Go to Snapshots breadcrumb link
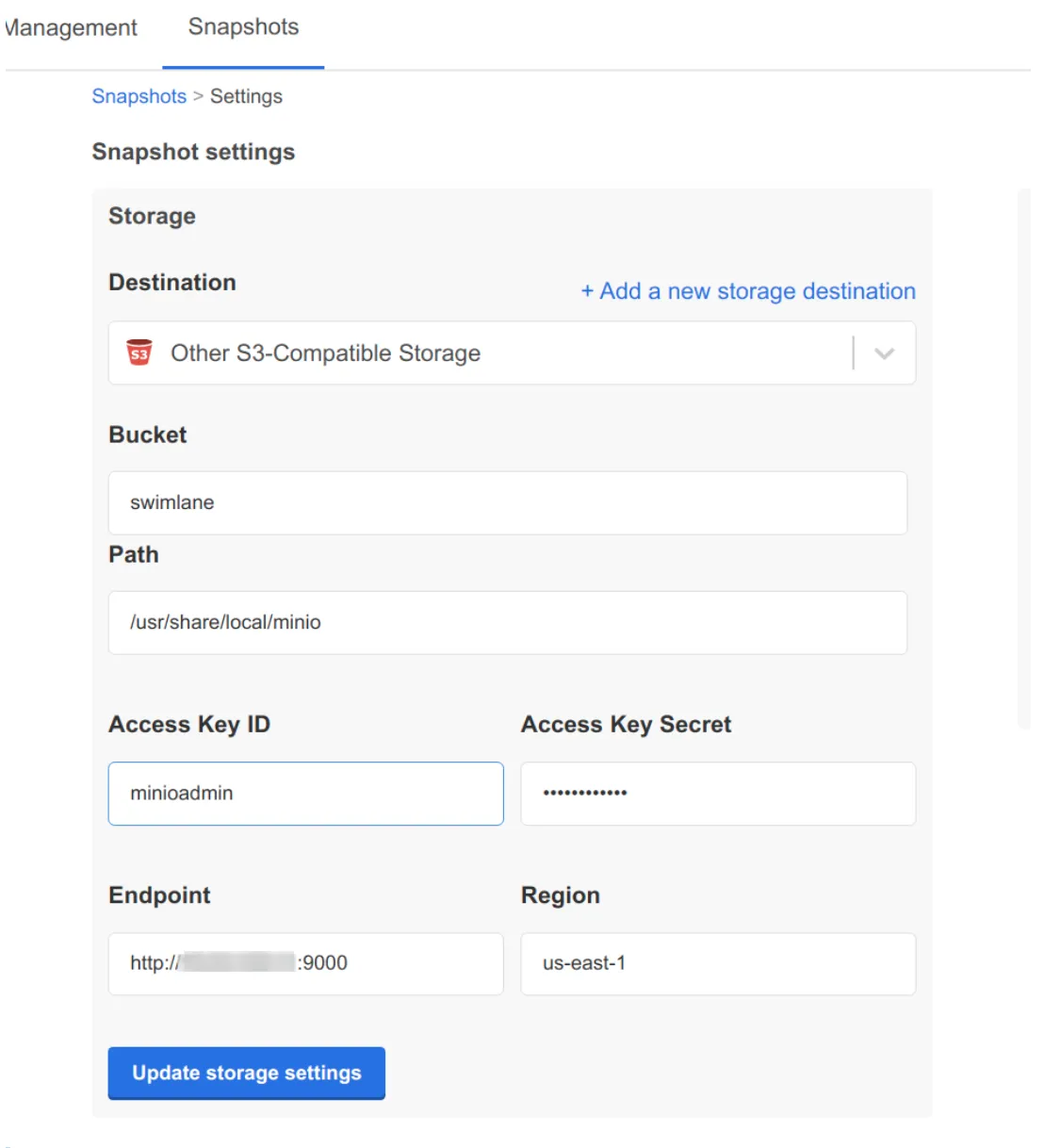 click(x=139, y=96)
